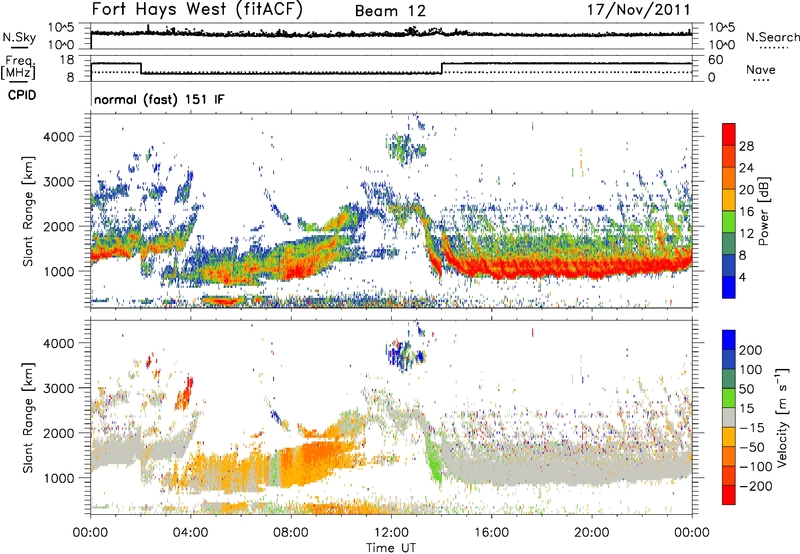Click the 'Time UT' axis label

point(391,548)
